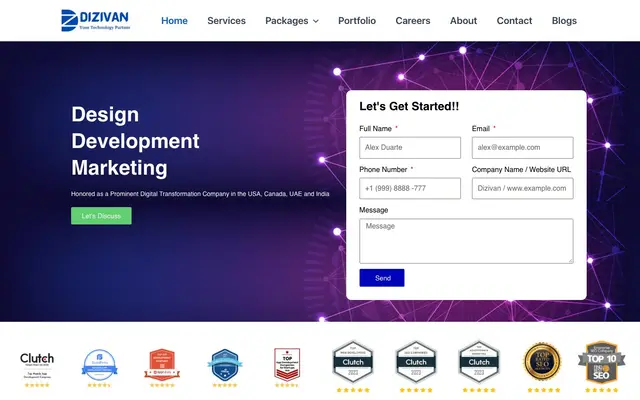
Task: Click the Dizivan logo in the header
Action: (96, 20)
